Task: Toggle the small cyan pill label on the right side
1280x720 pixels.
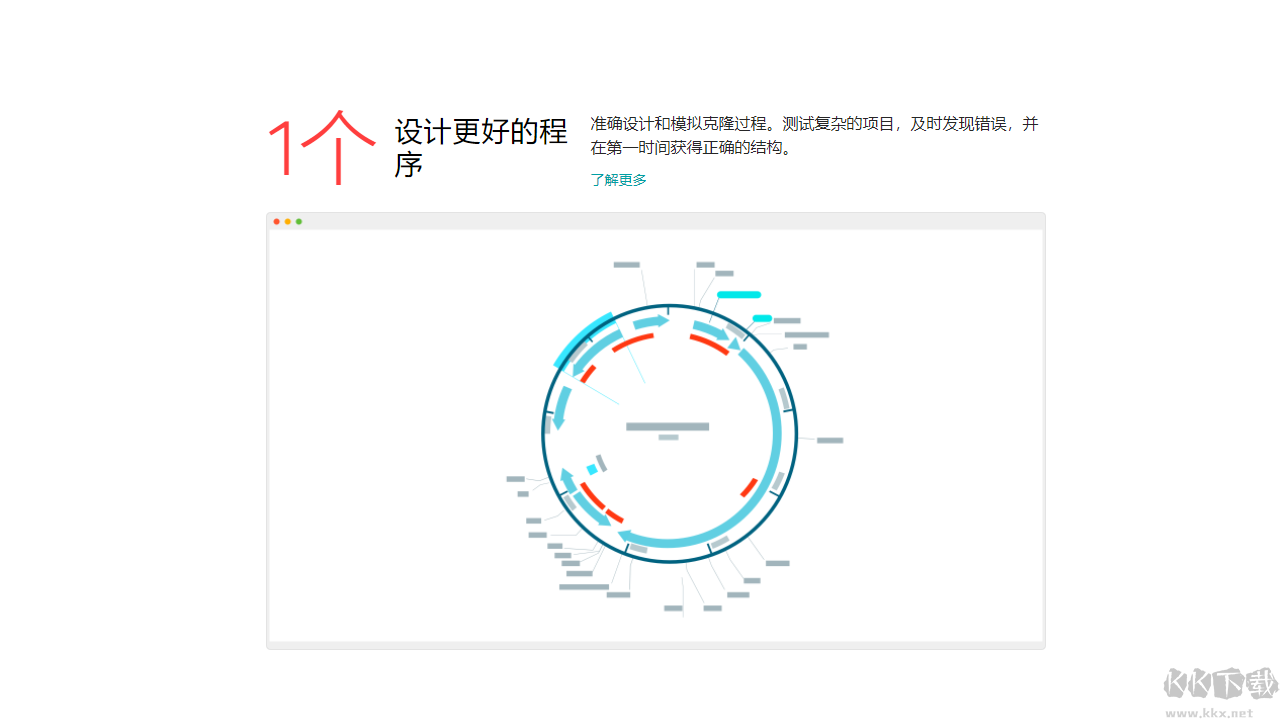Action: tap(761, 317)
